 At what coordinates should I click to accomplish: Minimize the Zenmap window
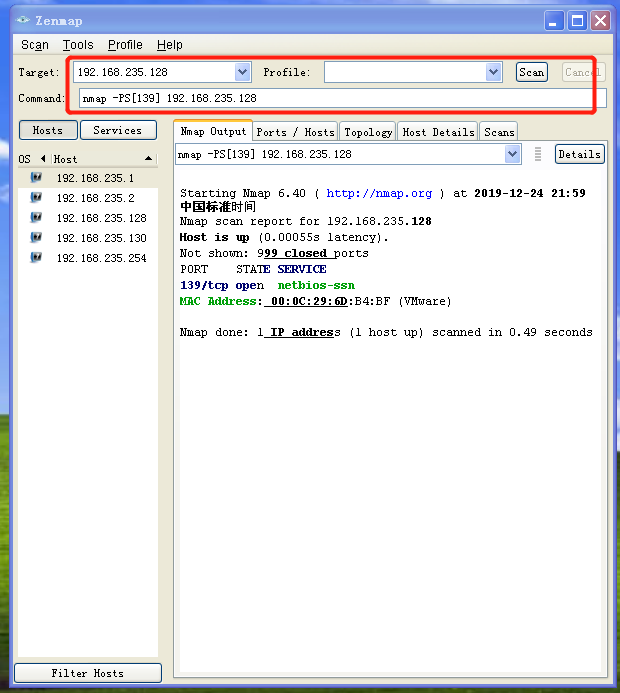click(554, 20)
